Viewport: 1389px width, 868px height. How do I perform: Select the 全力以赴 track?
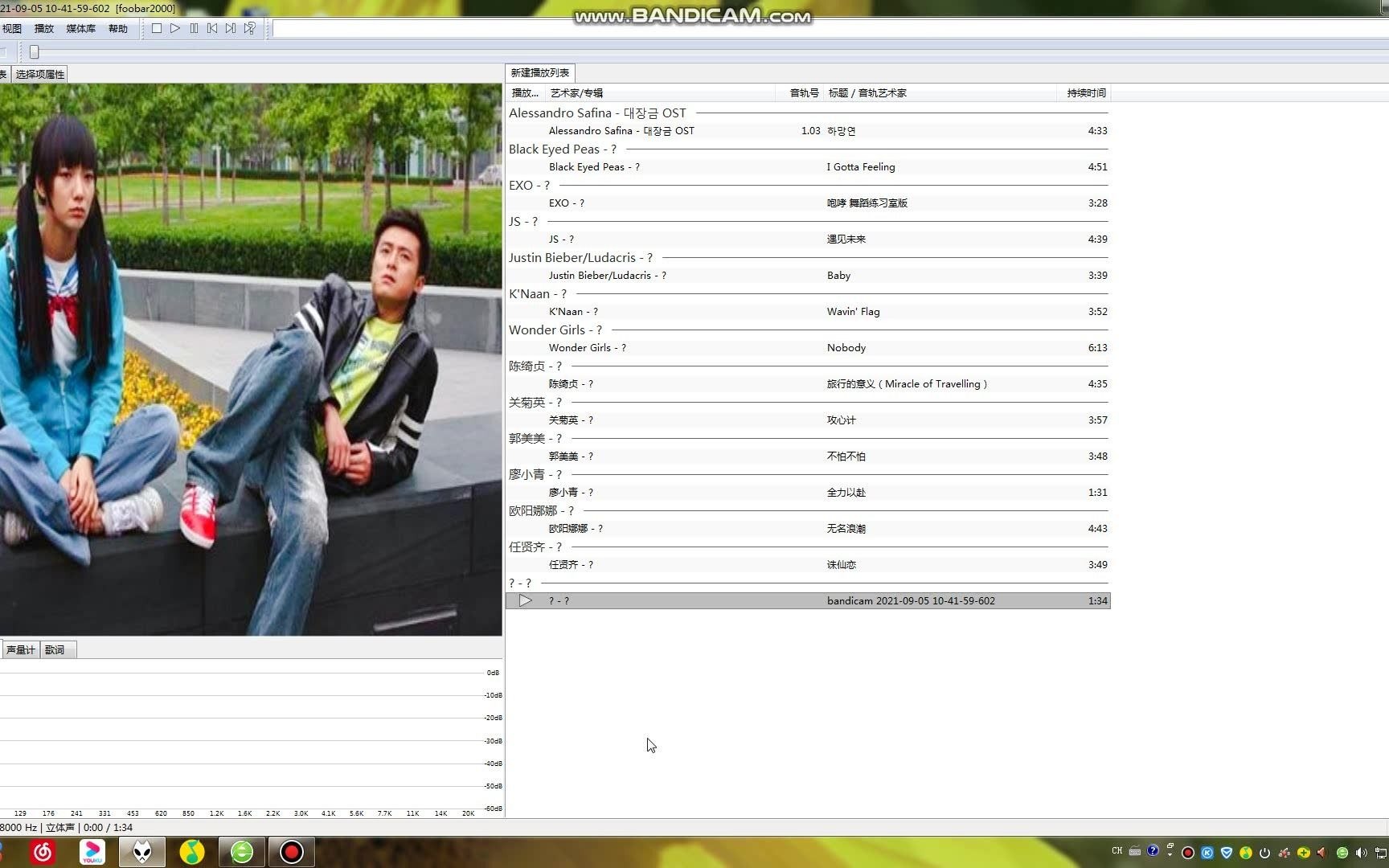[808, 493]
